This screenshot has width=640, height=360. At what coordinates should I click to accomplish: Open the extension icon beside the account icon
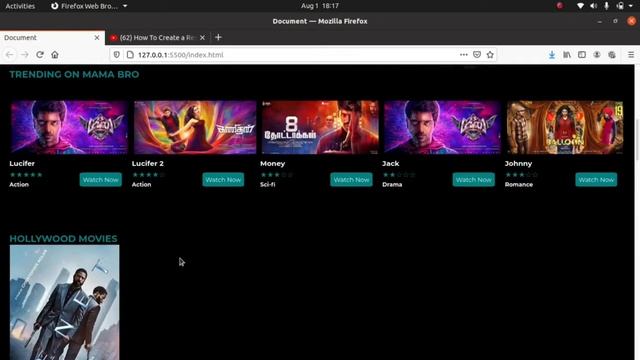pos(612,55)
